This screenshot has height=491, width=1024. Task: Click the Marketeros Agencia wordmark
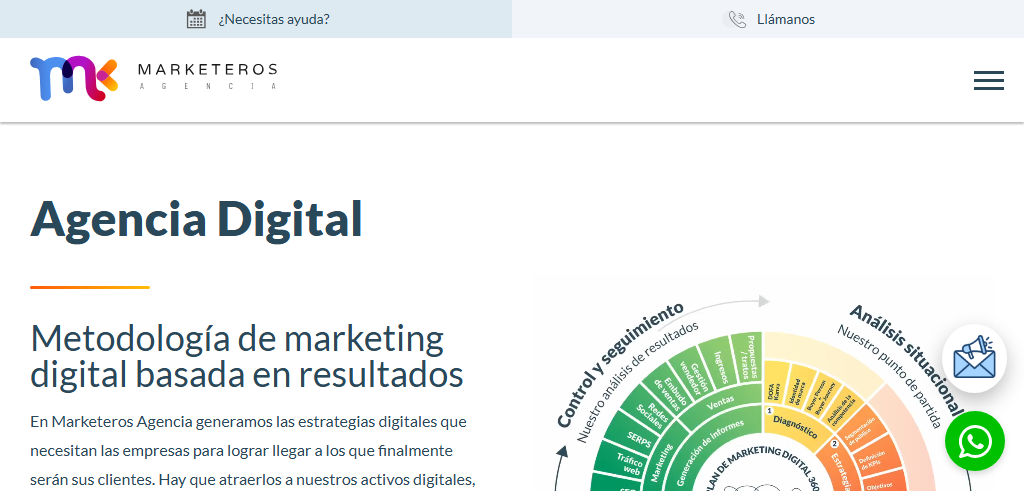(208, 76)
